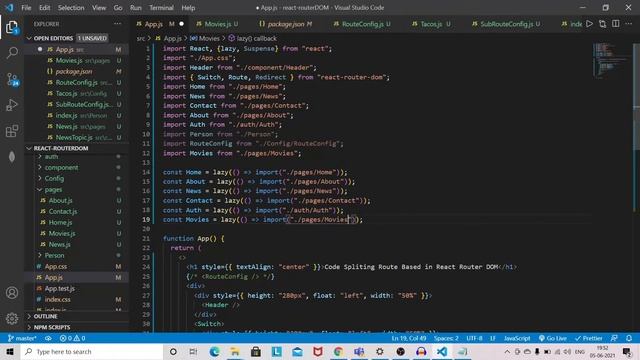Open the Terminal menu
Screen dimensions: 640x360
click(161, 8)
